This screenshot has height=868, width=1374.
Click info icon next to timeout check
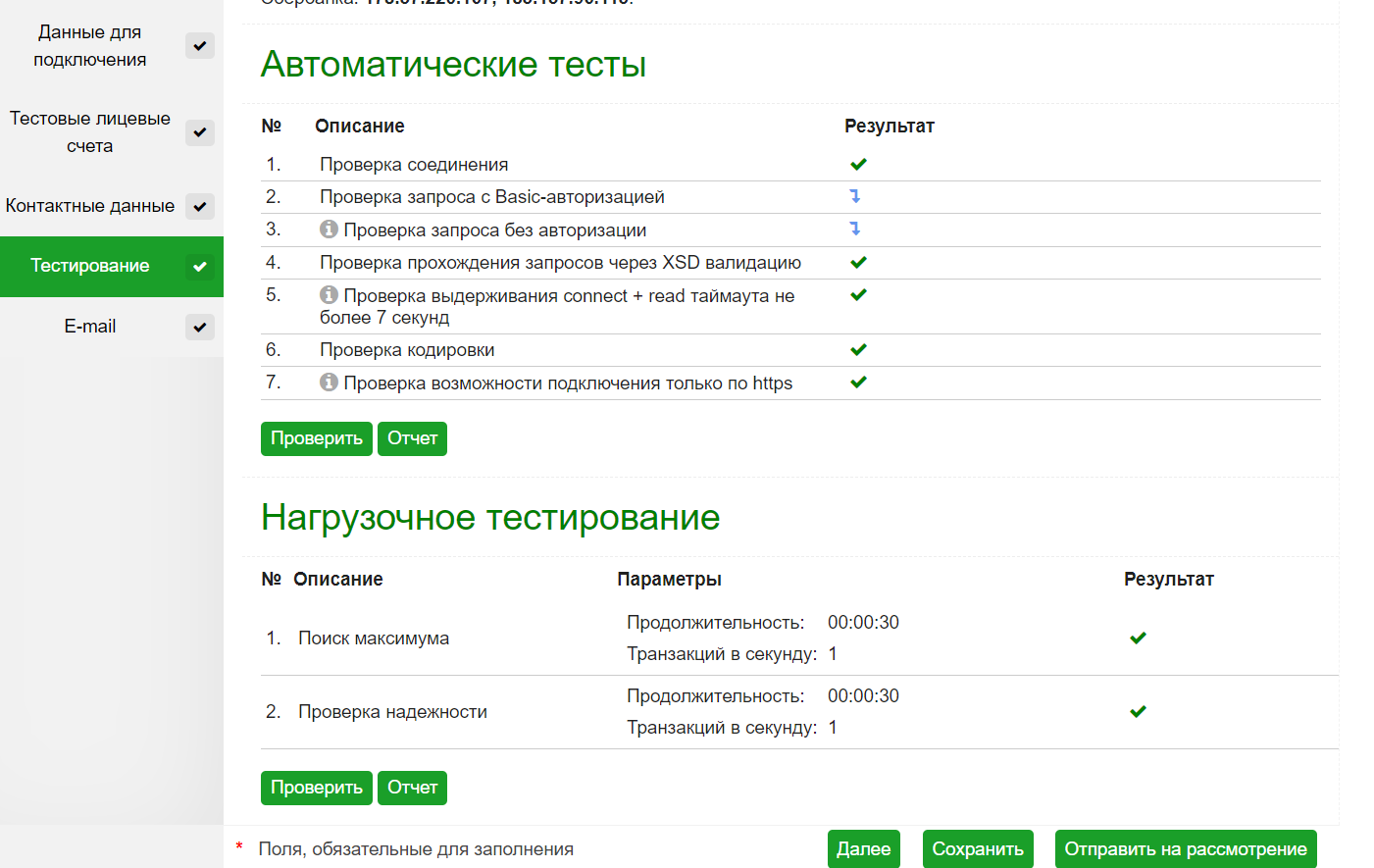pyautogui.click(x=329, y=295)
